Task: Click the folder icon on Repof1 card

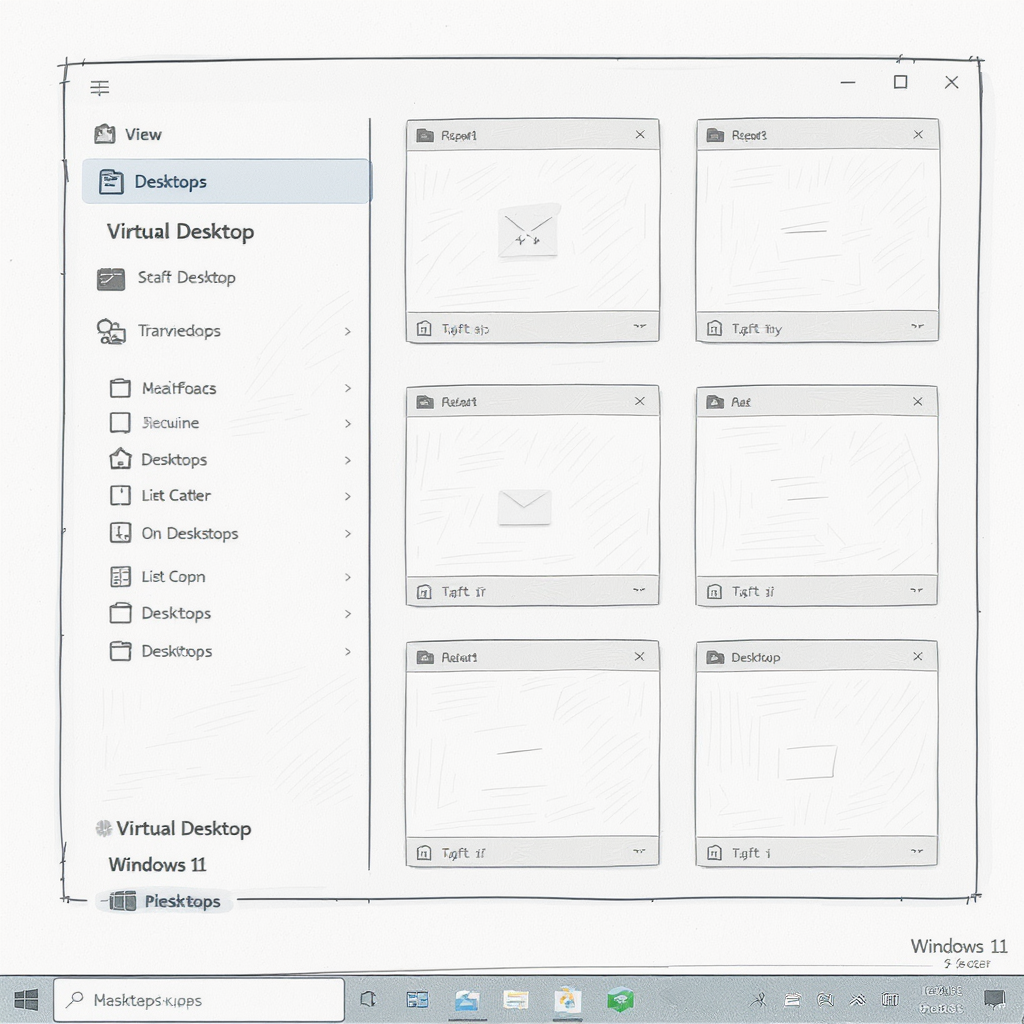Action: click(x=425, y=135)
